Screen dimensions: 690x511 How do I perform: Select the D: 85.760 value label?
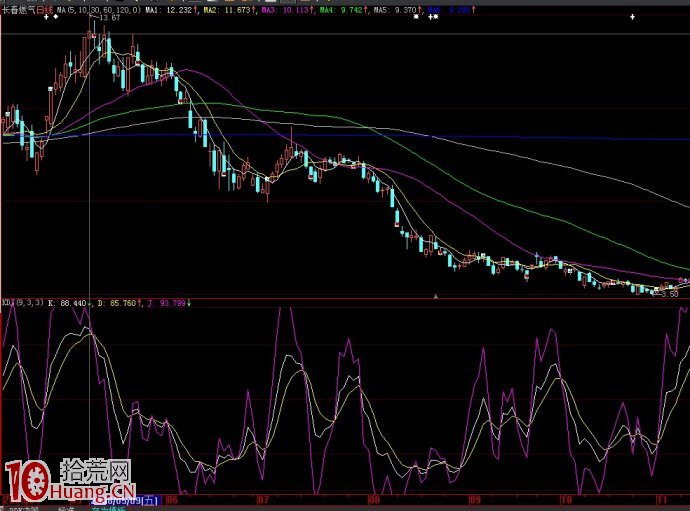pyautogui.click(x=119, y=302)
